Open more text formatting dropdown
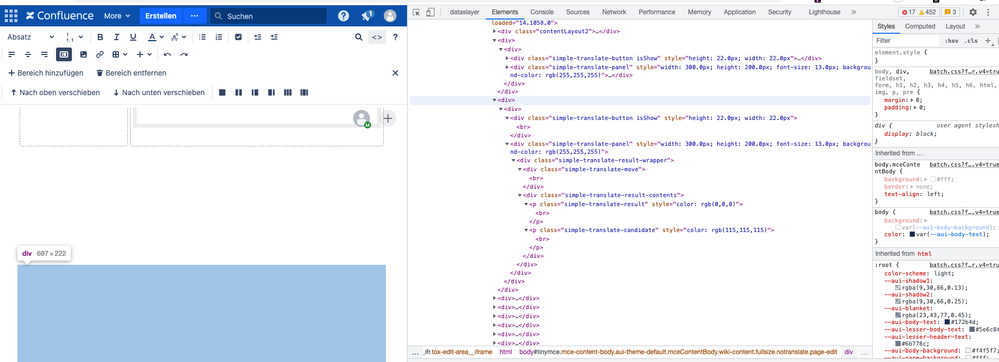The width and height of the screenshot is (999, 362). [178, 38]
